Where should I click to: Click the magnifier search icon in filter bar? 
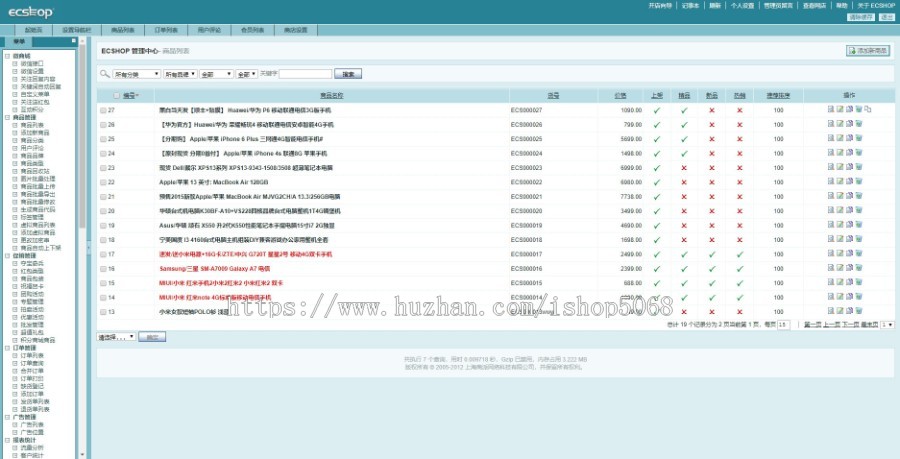[x=104, y=73]
